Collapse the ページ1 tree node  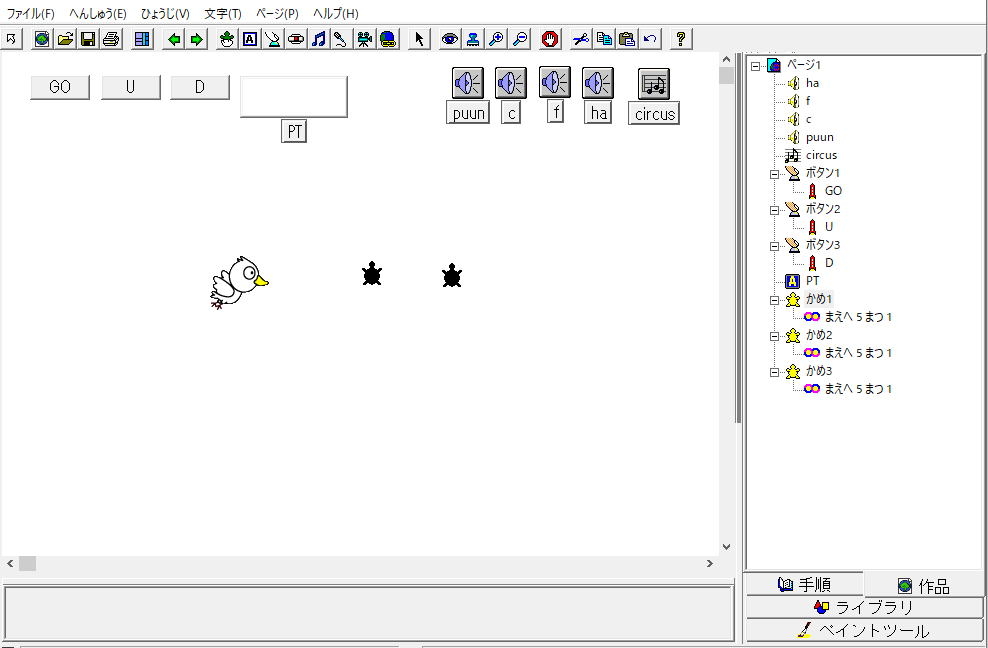click(x=755, y=66)
